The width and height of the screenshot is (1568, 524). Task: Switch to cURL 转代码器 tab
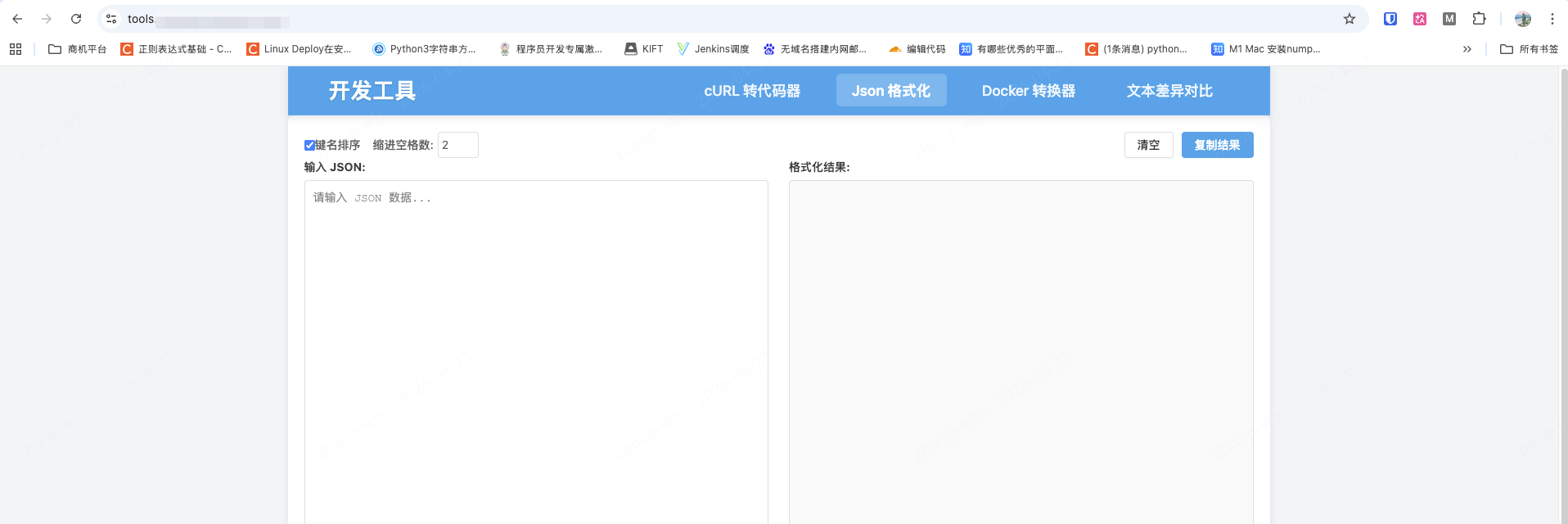[752, 91]
